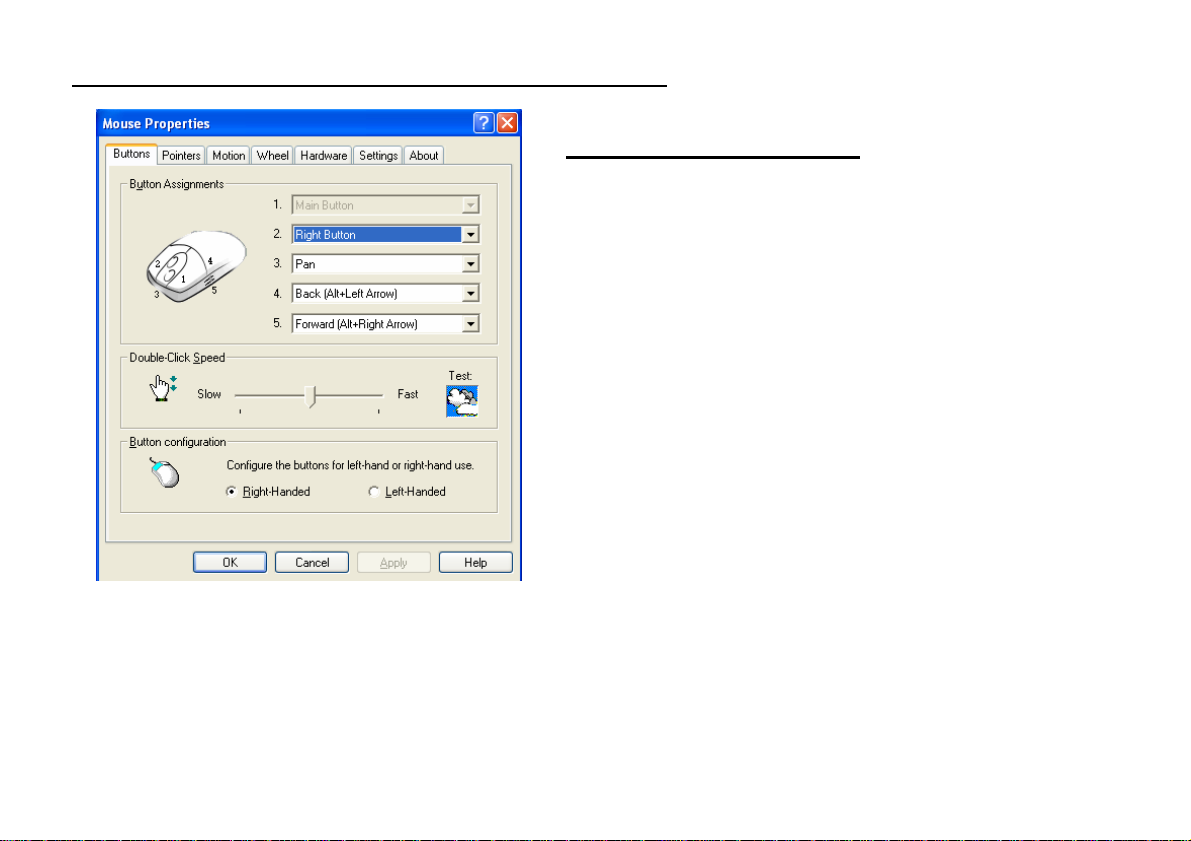This screenshot has height=841, width=1191.
Task: Click the grayed-out Apply button
Action: tap(393, 562)
